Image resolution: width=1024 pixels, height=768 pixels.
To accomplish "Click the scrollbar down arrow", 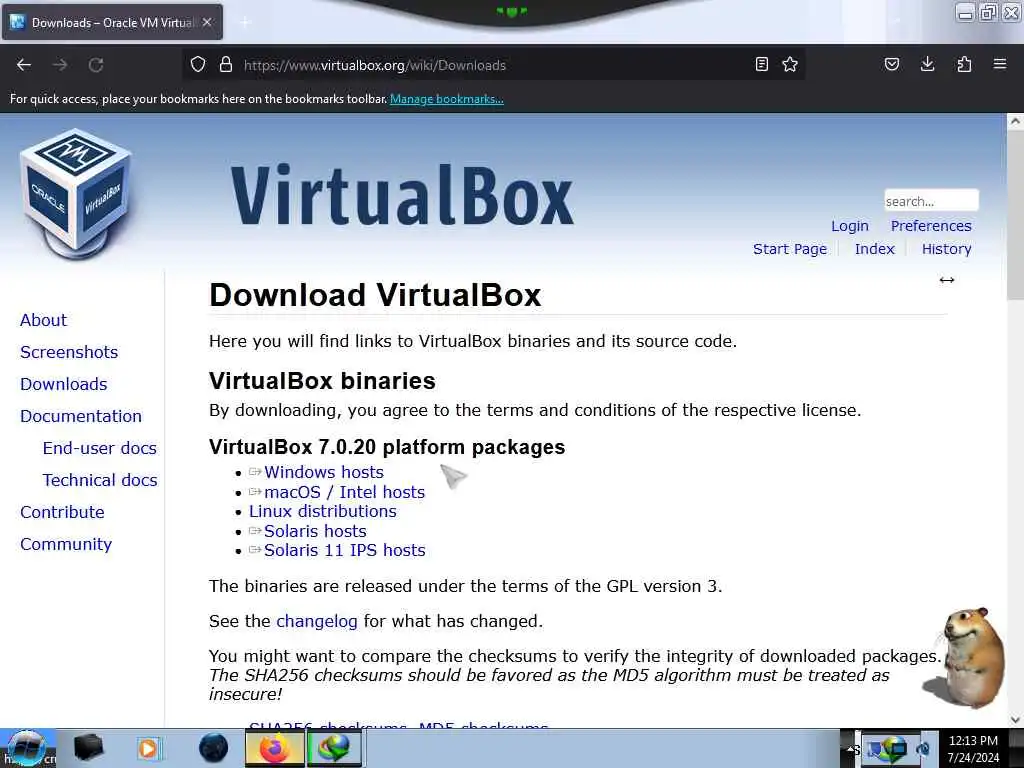I will [x=1015, y=720].
